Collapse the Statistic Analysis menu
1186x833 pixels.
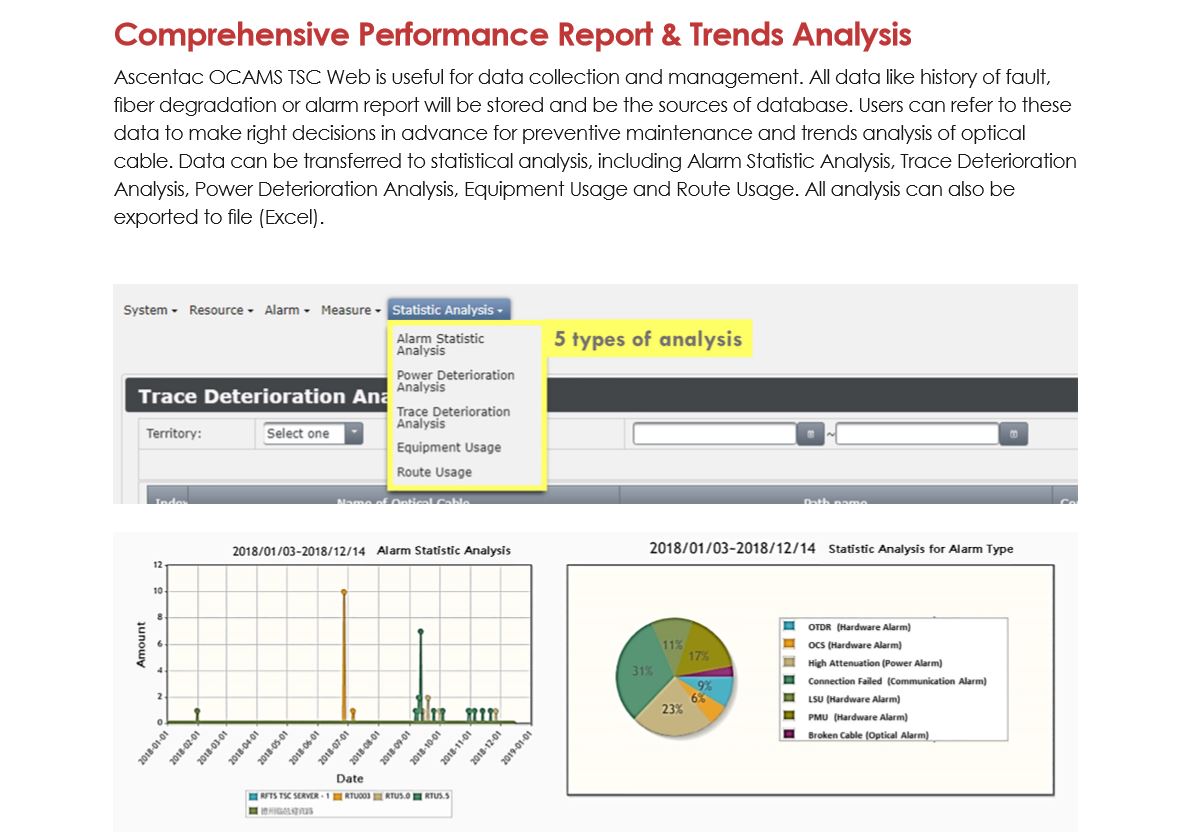click(448, 311)
